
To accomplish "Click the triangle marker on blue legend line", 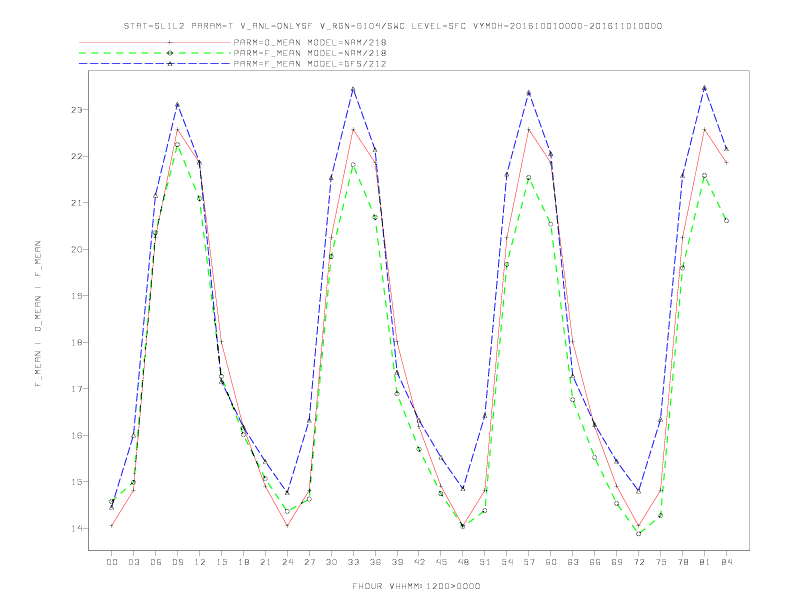I will pos(170,64).
